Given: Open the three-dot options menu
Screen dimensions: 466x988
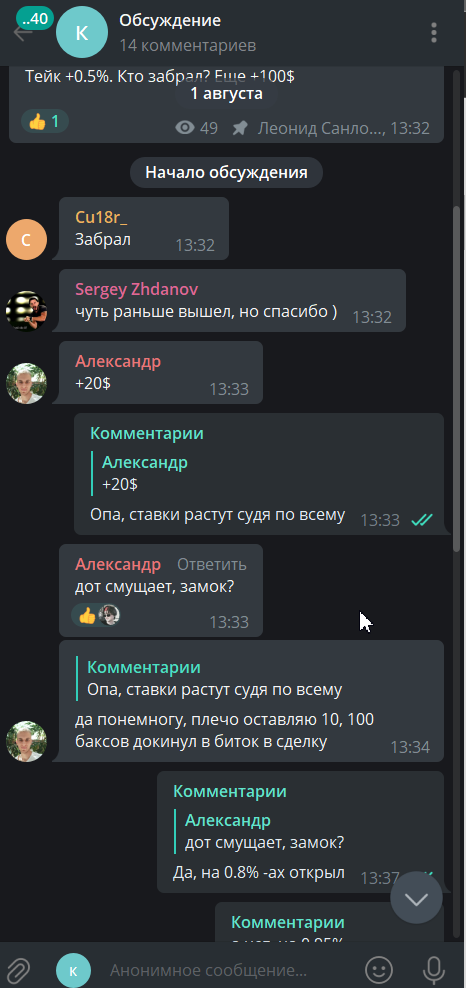Looking at the screenshot, I should coord(433,33).
